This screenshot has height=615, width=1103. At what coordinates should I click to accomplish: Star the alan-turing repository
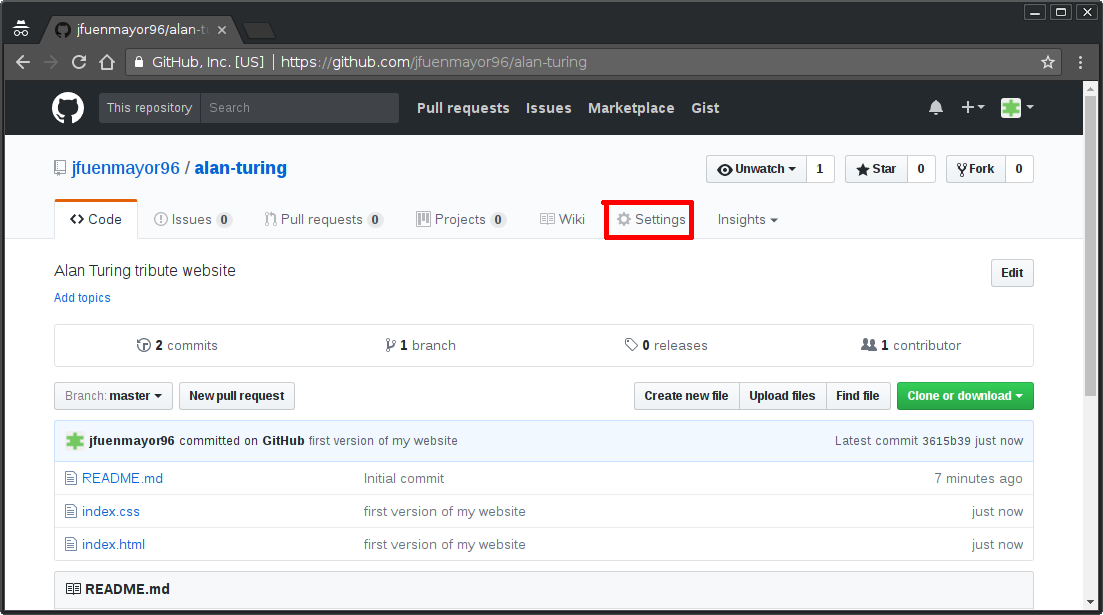pos(875,168)
